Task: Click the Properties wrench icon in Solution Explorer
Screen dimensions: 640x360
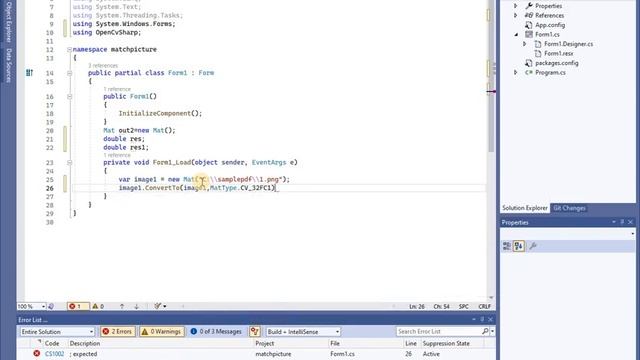Action: click(x=529, y=6)
